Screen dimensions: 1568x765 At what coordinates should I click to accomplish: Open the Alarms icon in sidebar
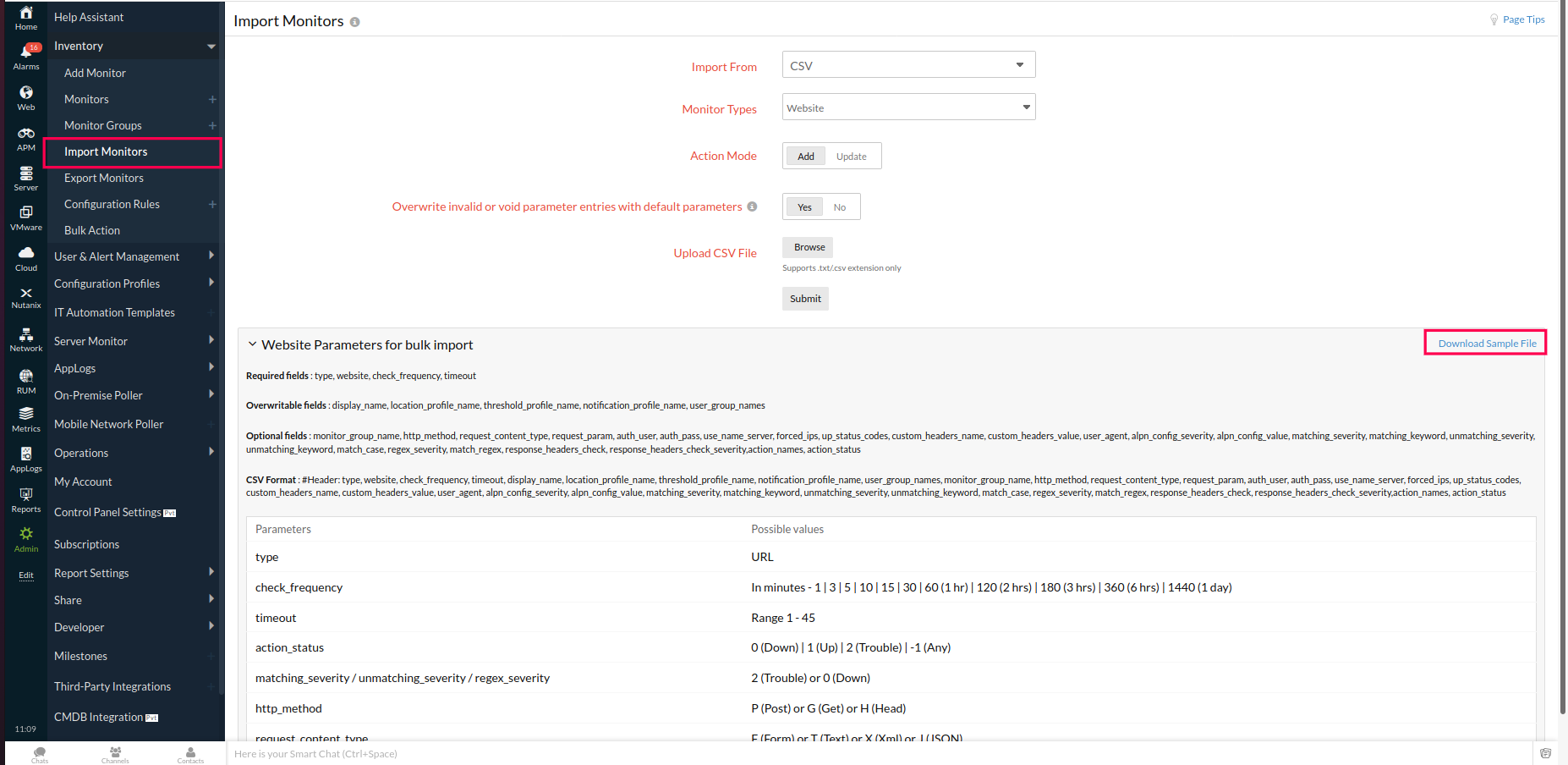[x=26, y=56]
